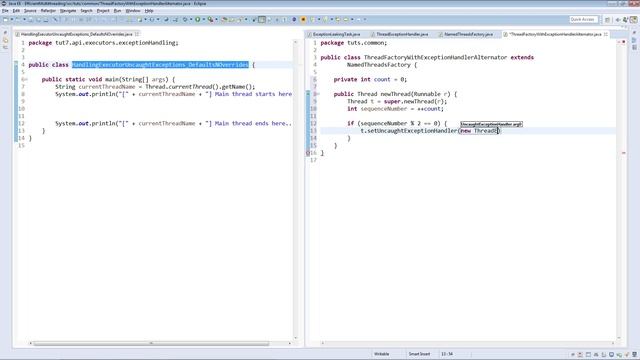This screenshot has height=360, width=640.
Task: Click the Back navigation arrow in toolbar
Action: [346, 19]
